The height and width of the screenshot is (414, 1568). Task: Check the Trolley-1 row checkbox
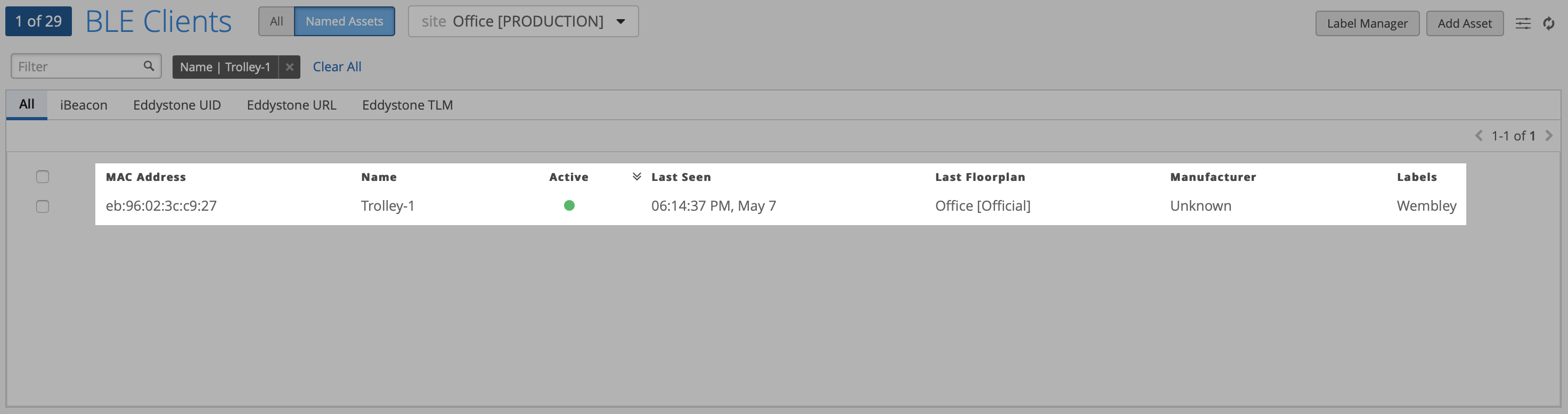[43, 206]
